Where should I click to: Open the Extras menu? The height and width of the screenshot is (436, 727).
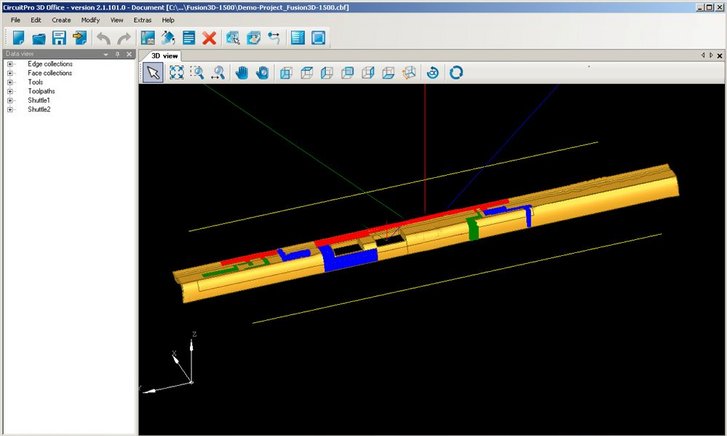click(x=143, y=20)
